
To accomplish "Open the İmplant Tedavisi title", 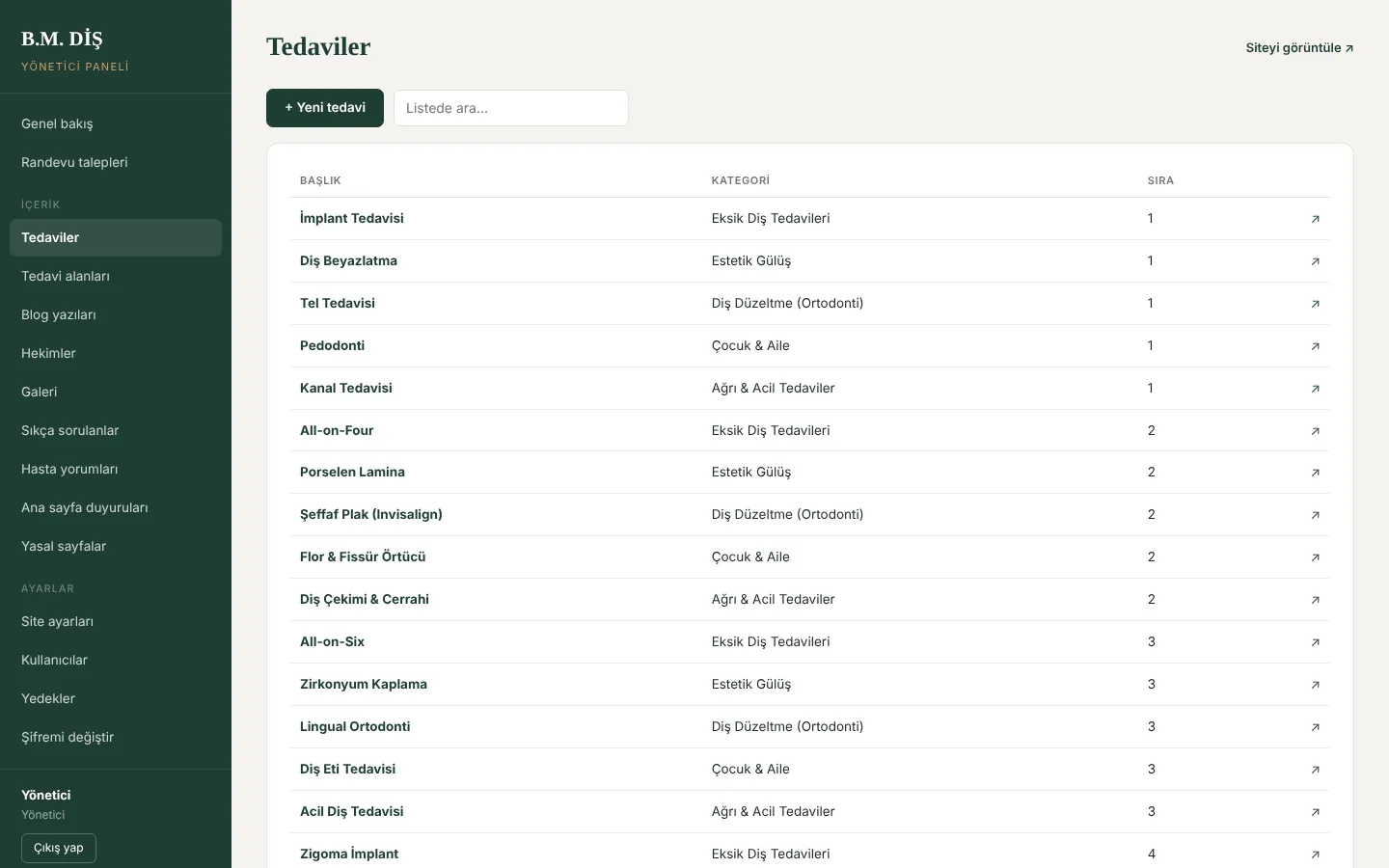I will [x=352, y=219].
